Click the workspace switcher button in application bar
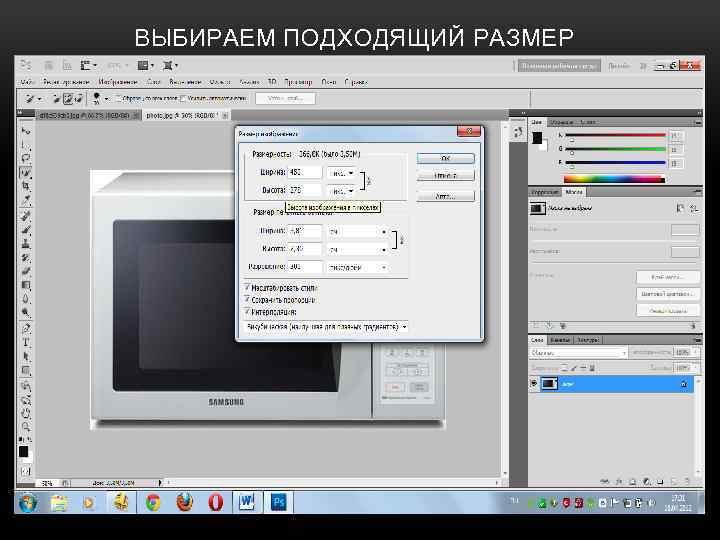The image size is (720, 540). (x=559, y=66)
